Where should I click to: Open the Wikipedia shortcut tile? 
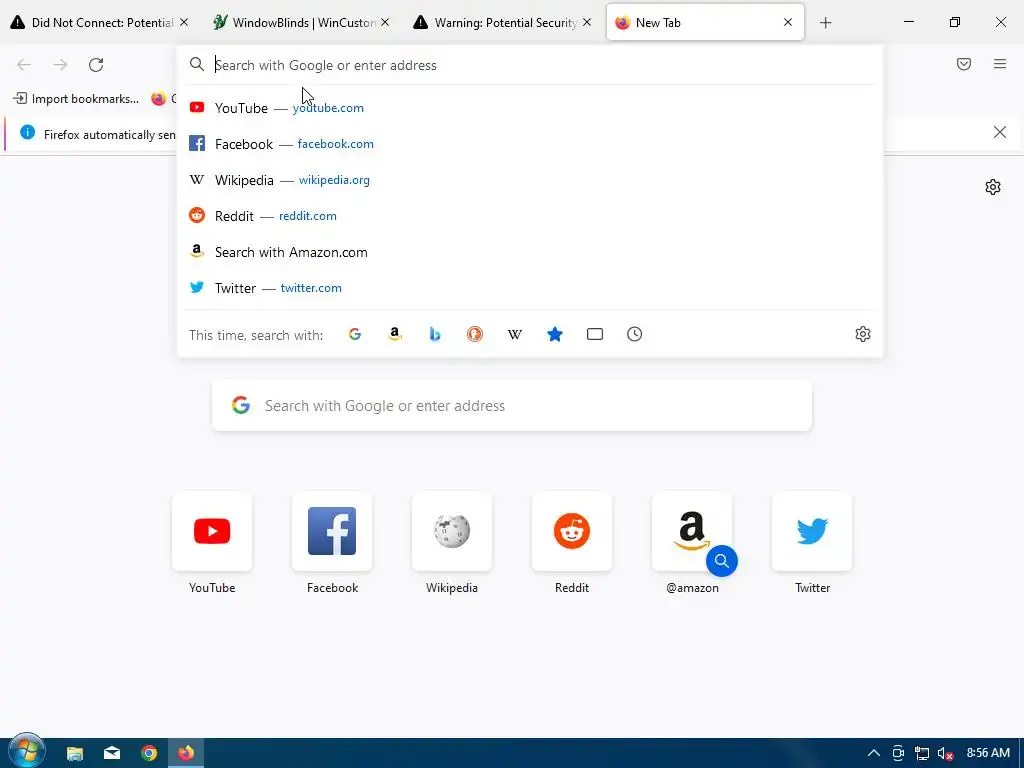pos(452,531)
